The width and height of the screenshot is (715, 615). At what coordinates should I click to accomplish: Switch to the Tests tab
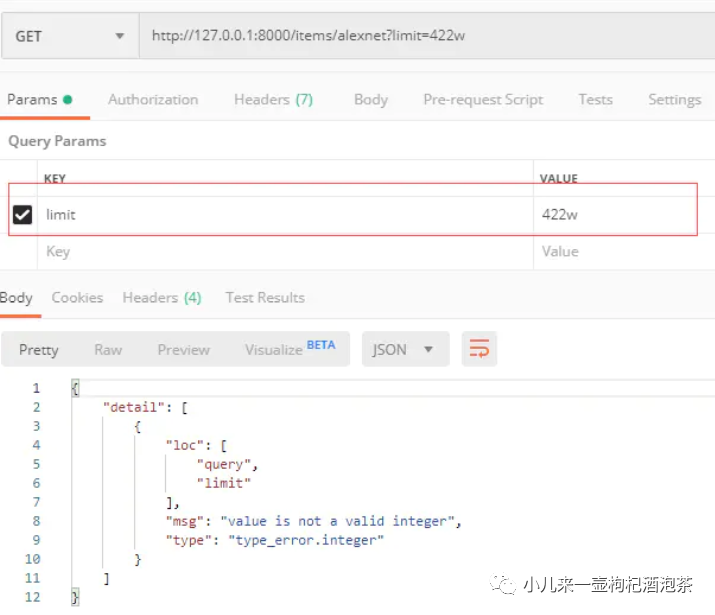click(595, 99)
